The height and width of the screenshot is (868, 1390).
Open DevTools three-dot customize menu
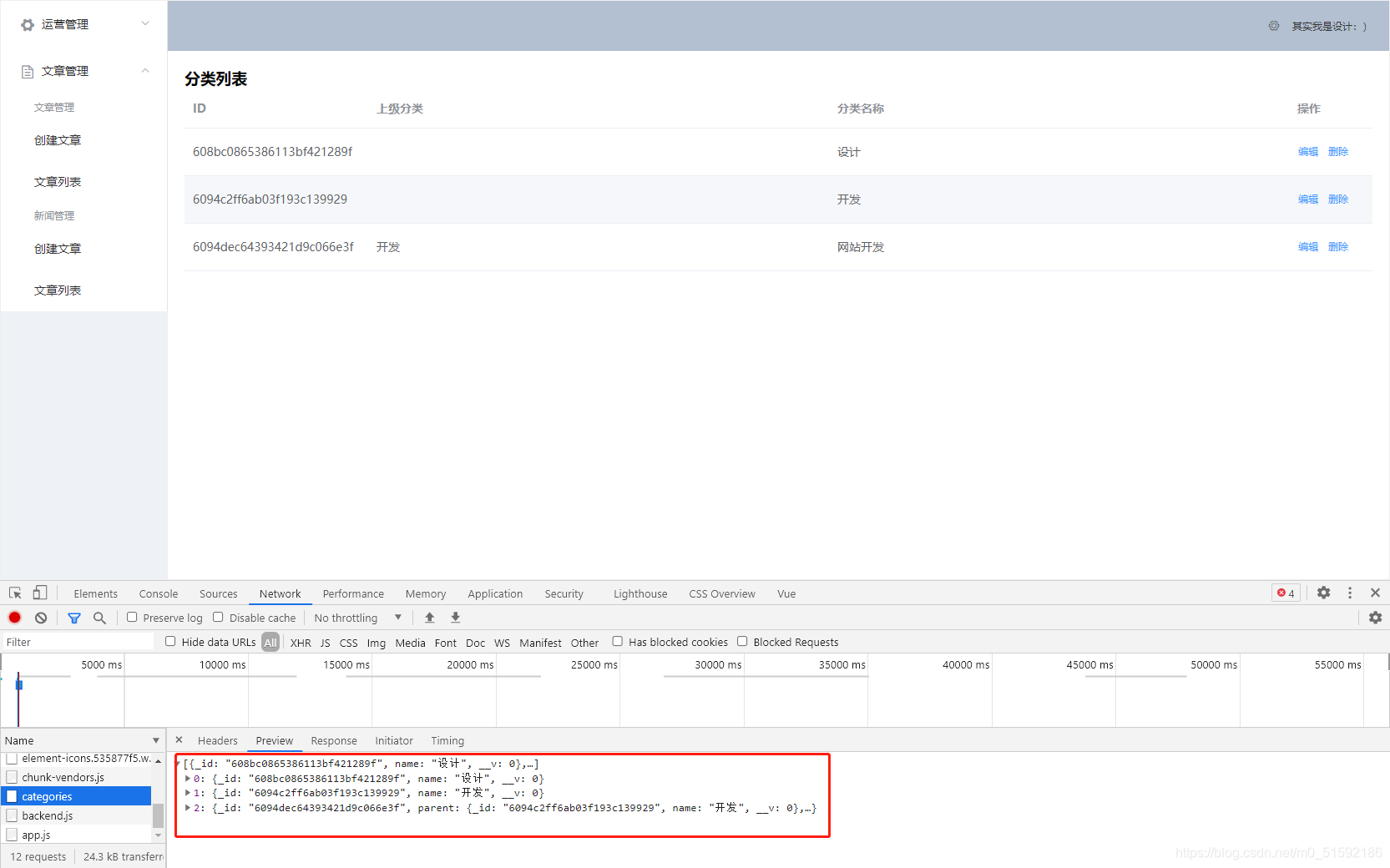1350,593
